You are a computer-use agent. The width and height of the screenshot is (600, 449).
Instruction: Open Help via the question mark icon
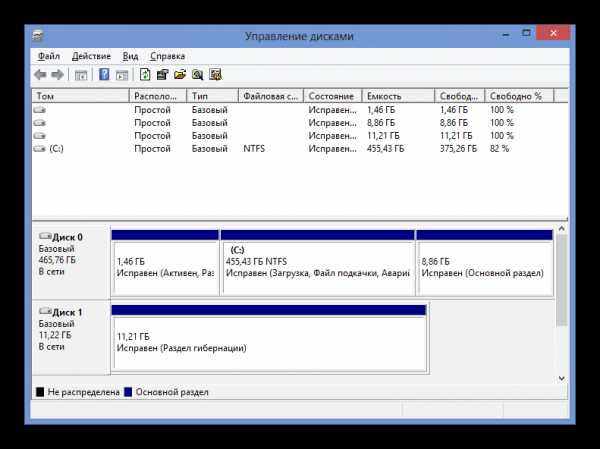pyautogui.click(x=104, y=74)
